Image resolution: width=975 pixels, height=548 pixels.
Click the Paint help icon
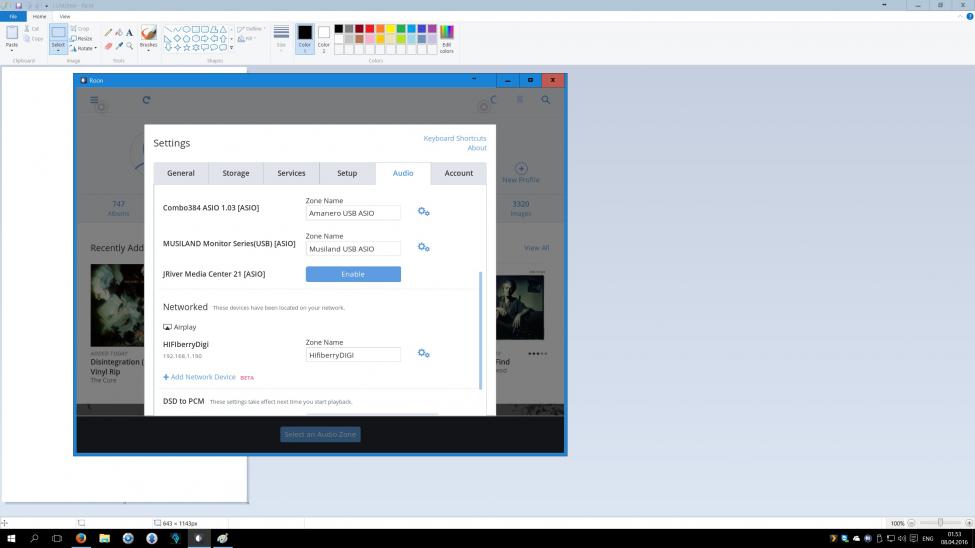(x=969, y=17)
